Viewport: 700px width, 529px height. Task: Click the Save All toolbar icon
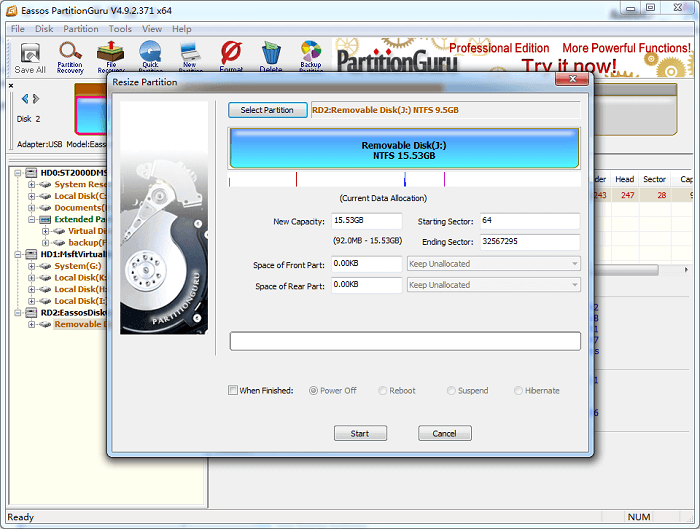pyautogui.click(x=30, y=58)
